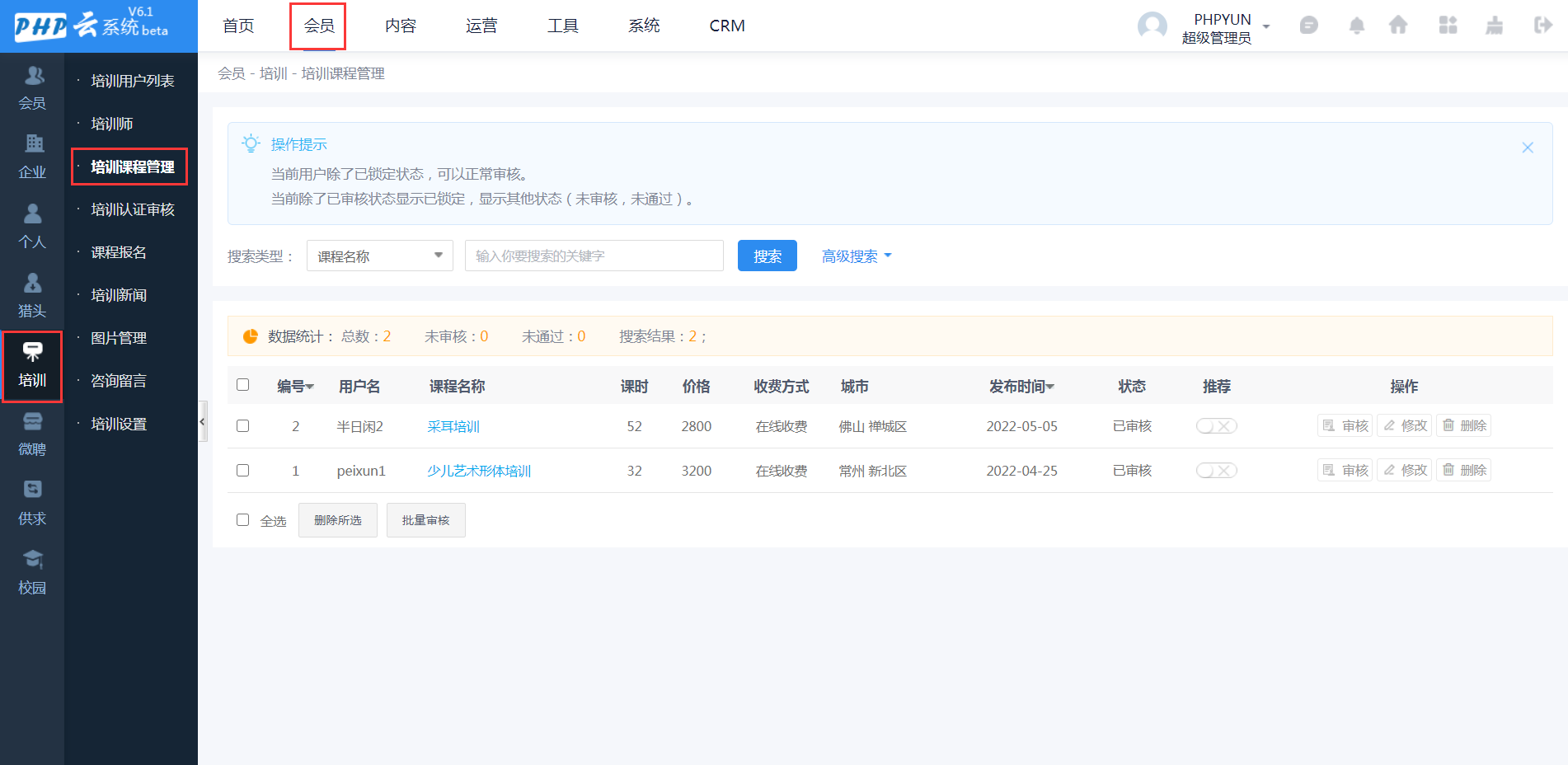The height and width of the screenshot is (765, 1568).
Task: Tick the 全选 checkbox at bottom
Action: click(242, 519)
